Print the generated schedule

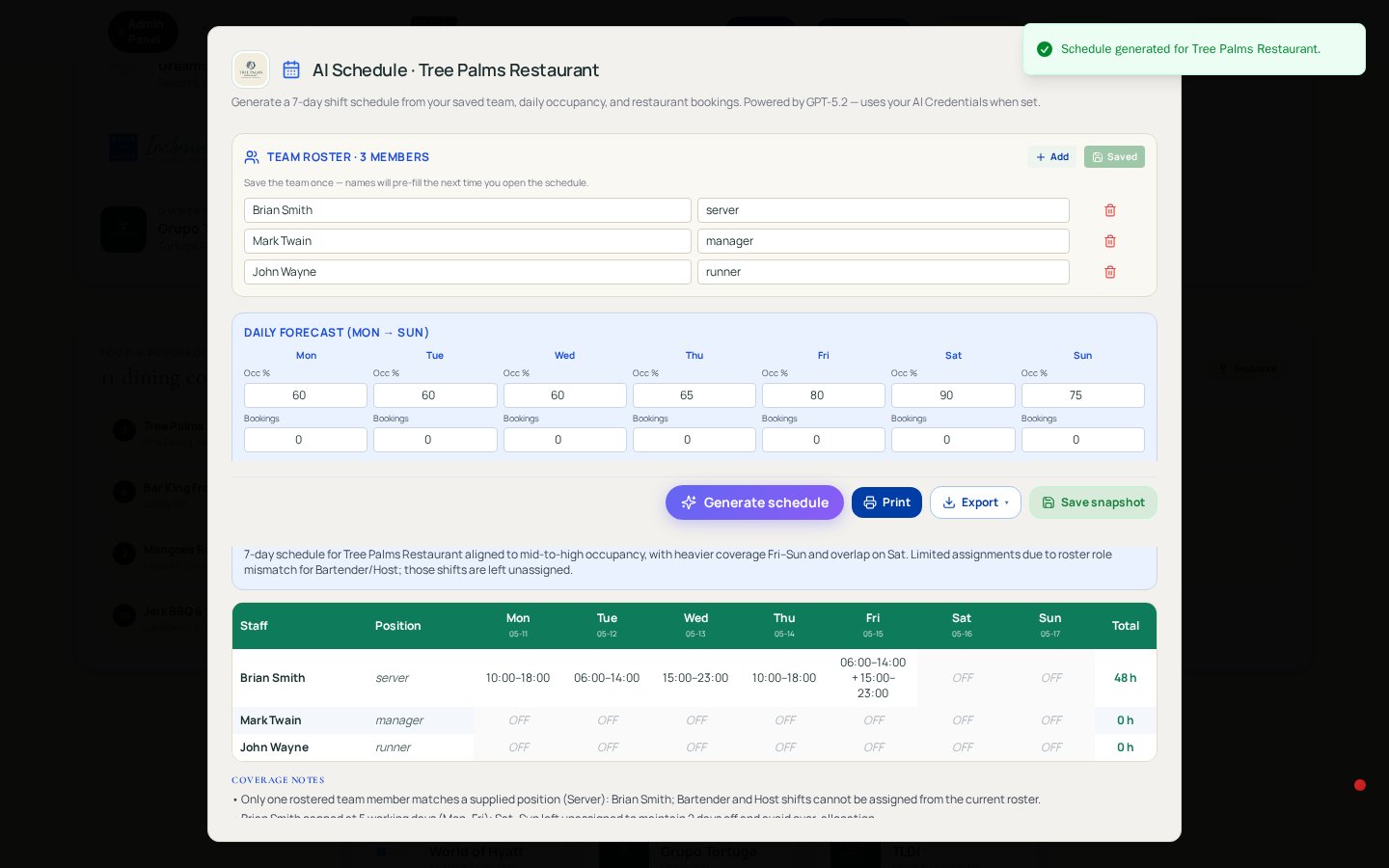point(886,502)
